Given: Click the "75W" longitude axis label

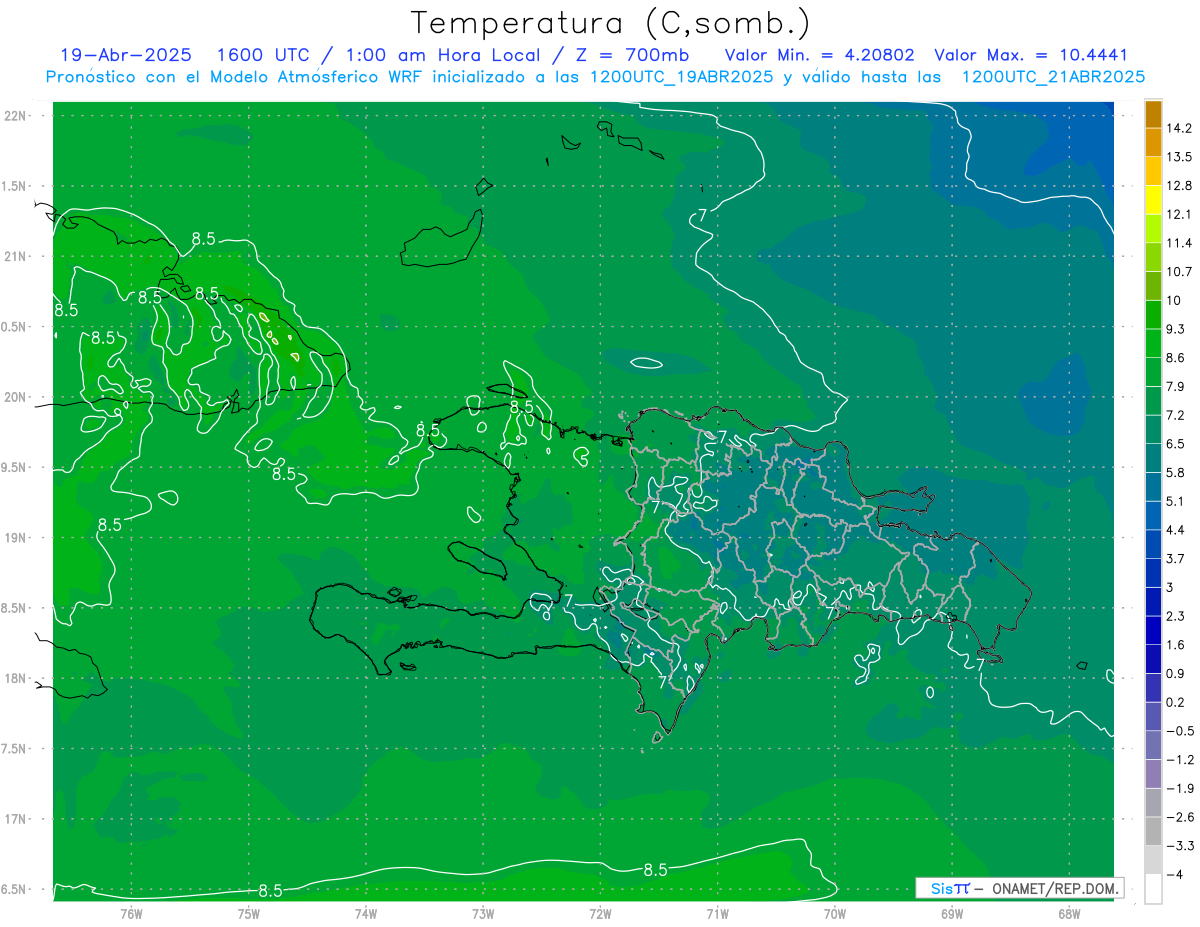Looking at the screenshot, I should click(x=248, y=913).
